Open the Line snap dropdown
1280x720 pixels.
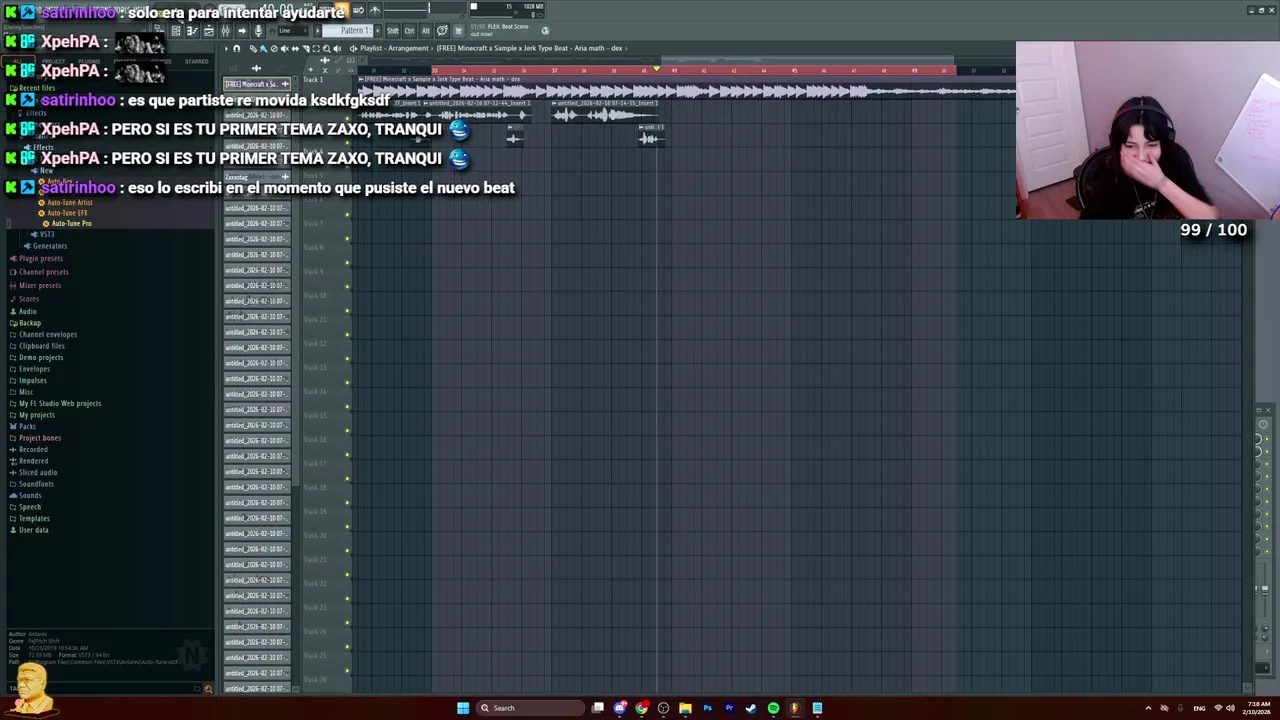pyautogui.click(x=293, y=31)
